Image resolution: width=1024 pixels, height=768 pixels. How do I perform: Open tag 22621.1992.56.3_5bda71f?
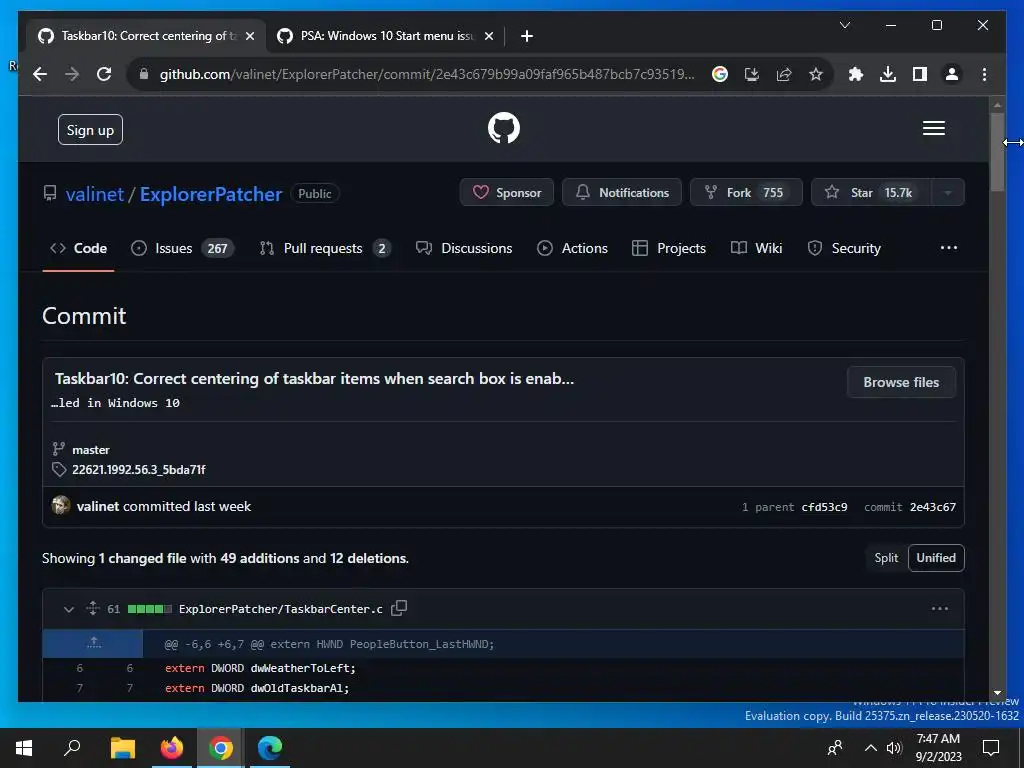point(138,470)
